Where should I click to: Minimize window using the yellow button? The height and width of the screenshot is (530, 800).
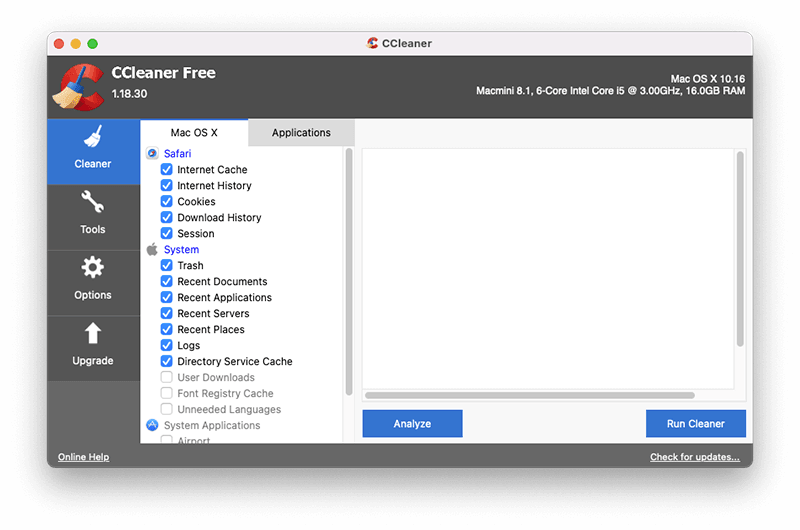(x=76, y=44)
